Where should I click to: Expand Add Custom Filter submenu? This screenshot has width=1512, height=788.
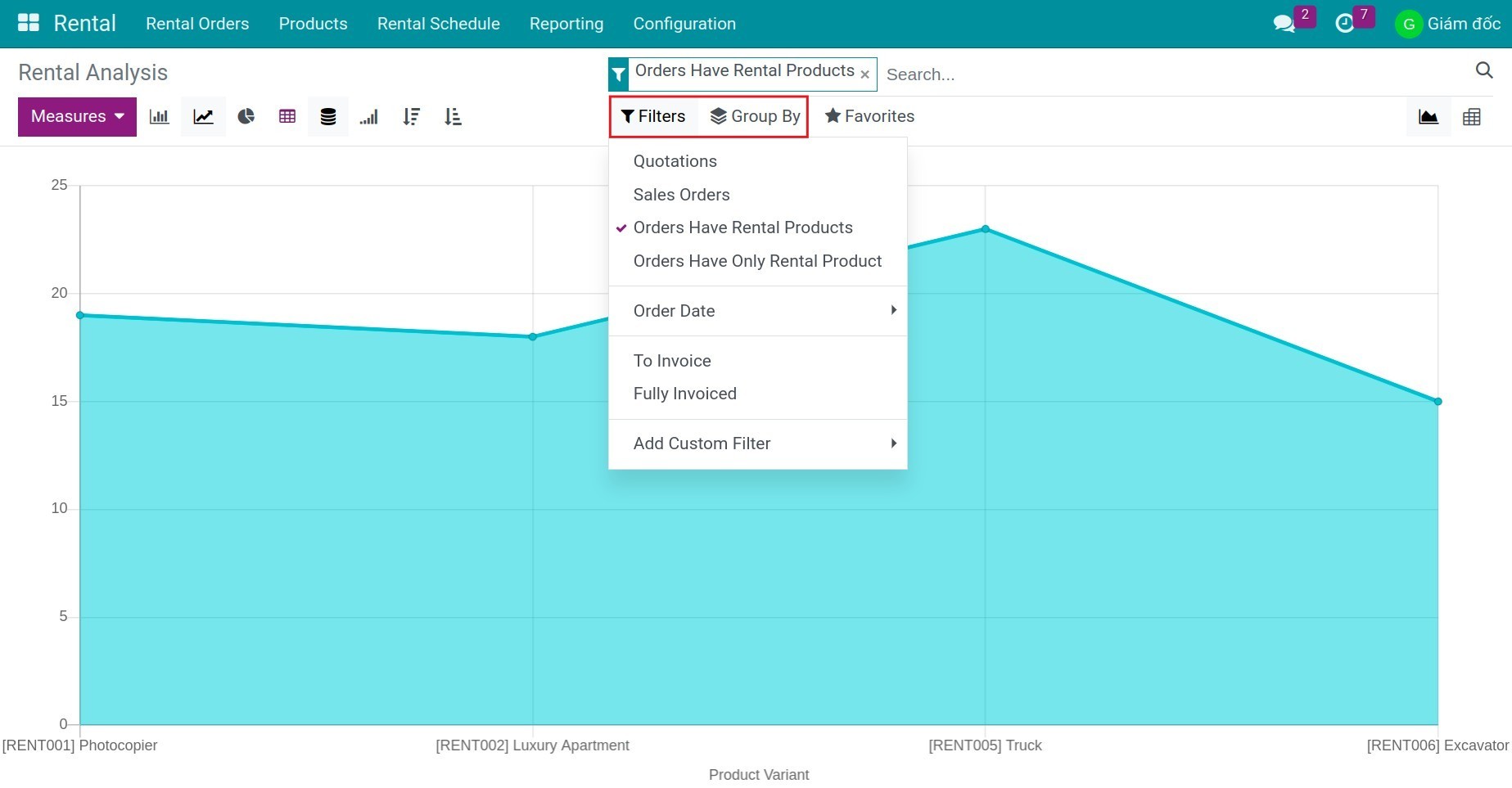pyautogui.click(x=758, y=444)
